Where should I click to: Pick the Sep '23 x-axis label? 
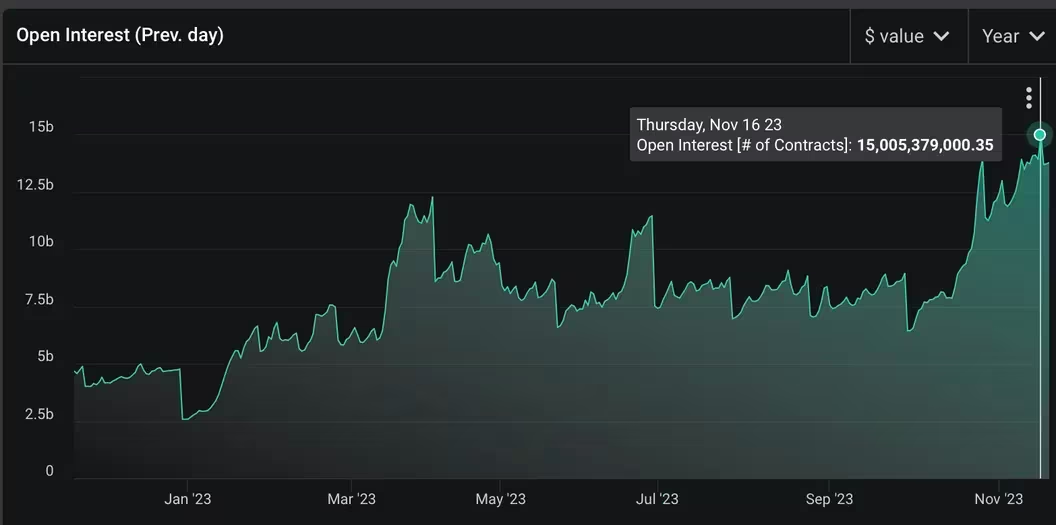point(829,499)
